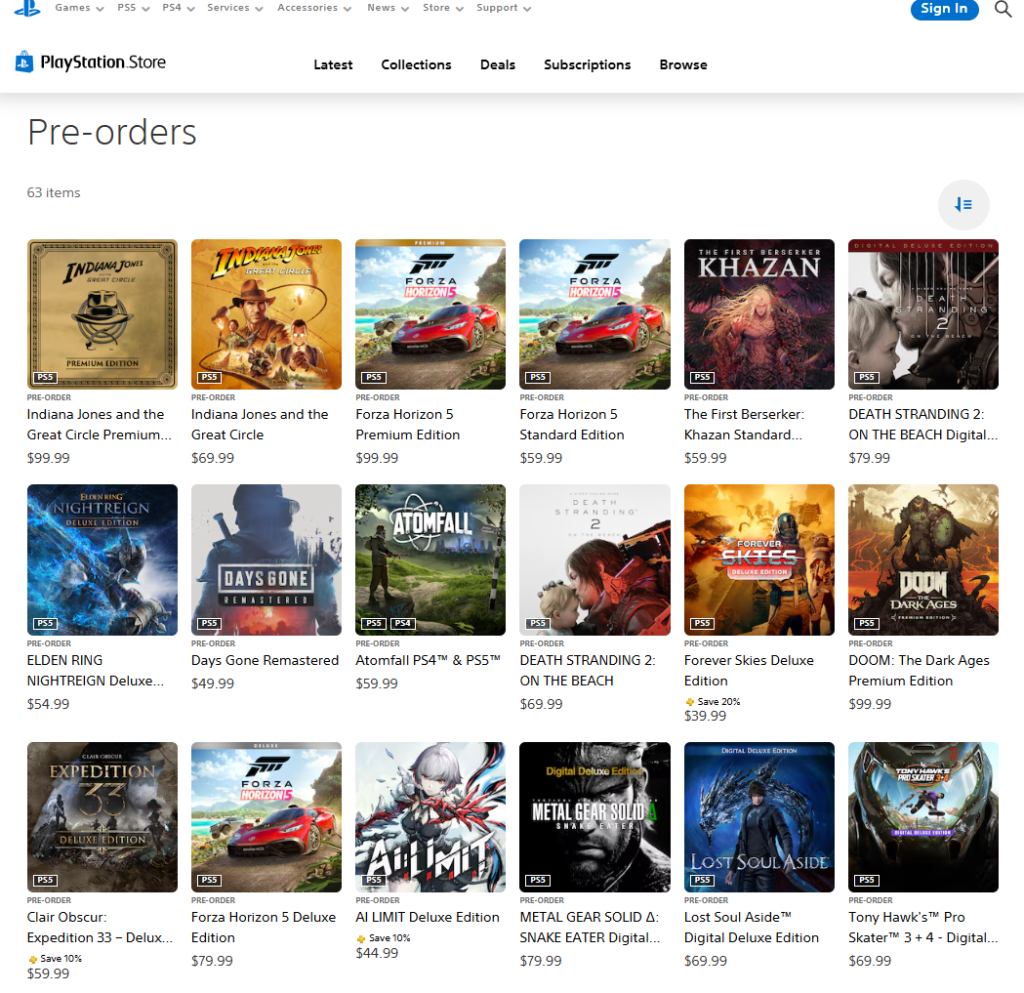Click Indiana Jones Great Circle Premium title link

click(99, 424)
